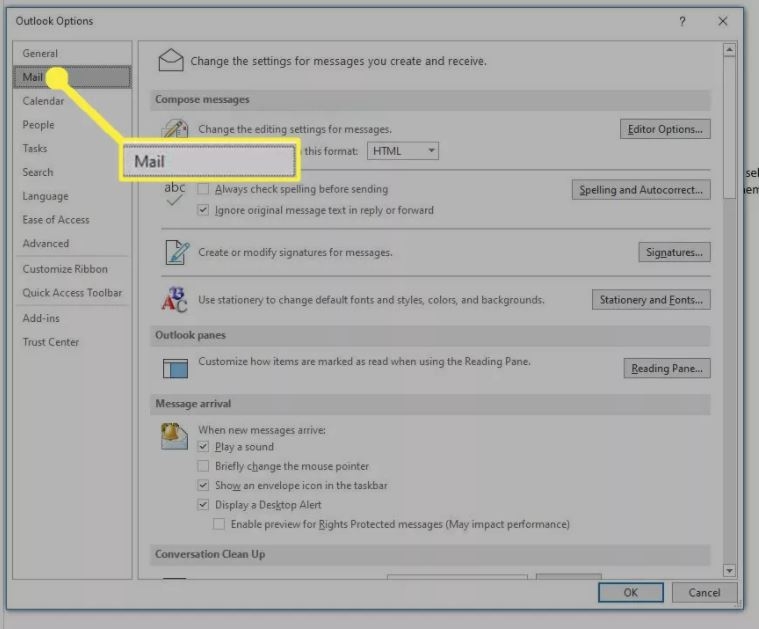Uncheck Show an envelope icon in the taskbar
The height and width of the screenshot is (629, 759).
pyautogui.click(x=203, y=485)
